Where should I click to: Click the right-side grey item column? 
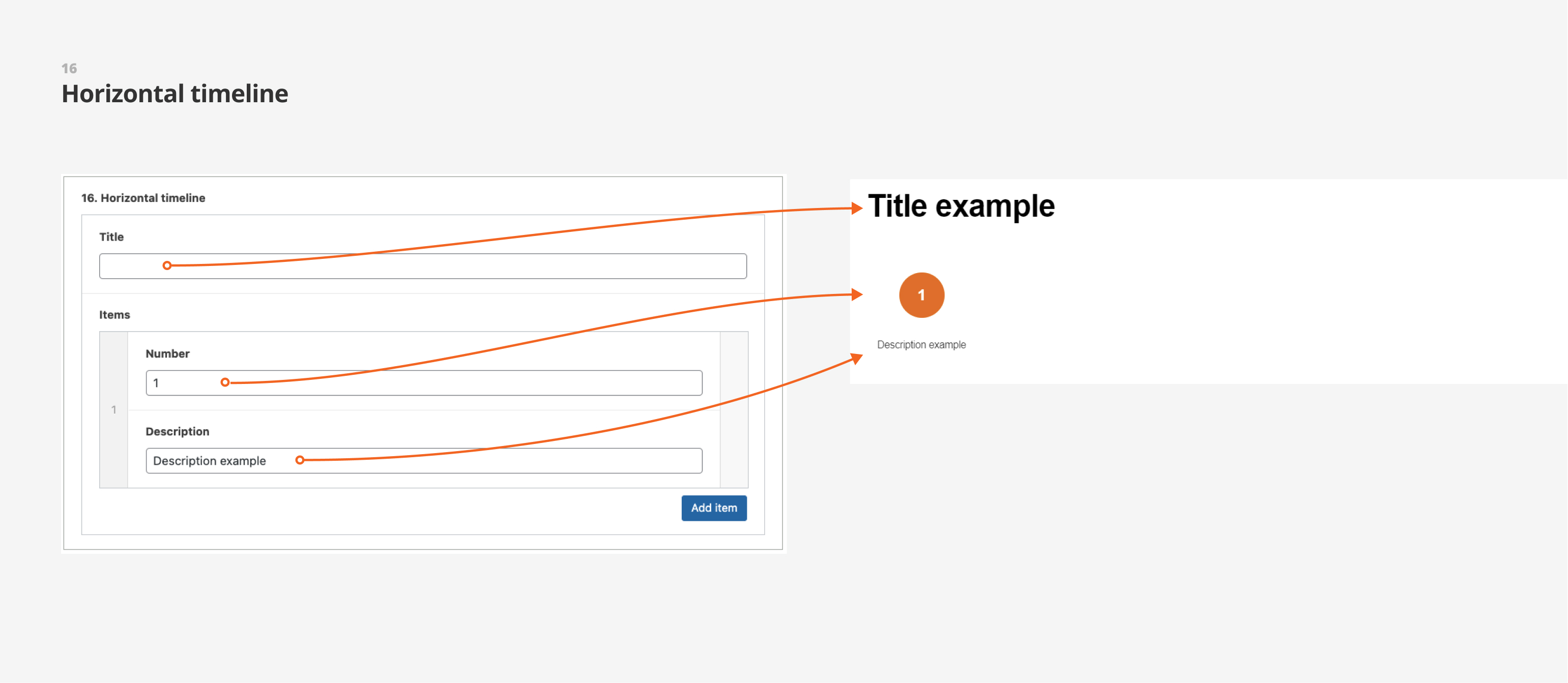tap(734, 409)
